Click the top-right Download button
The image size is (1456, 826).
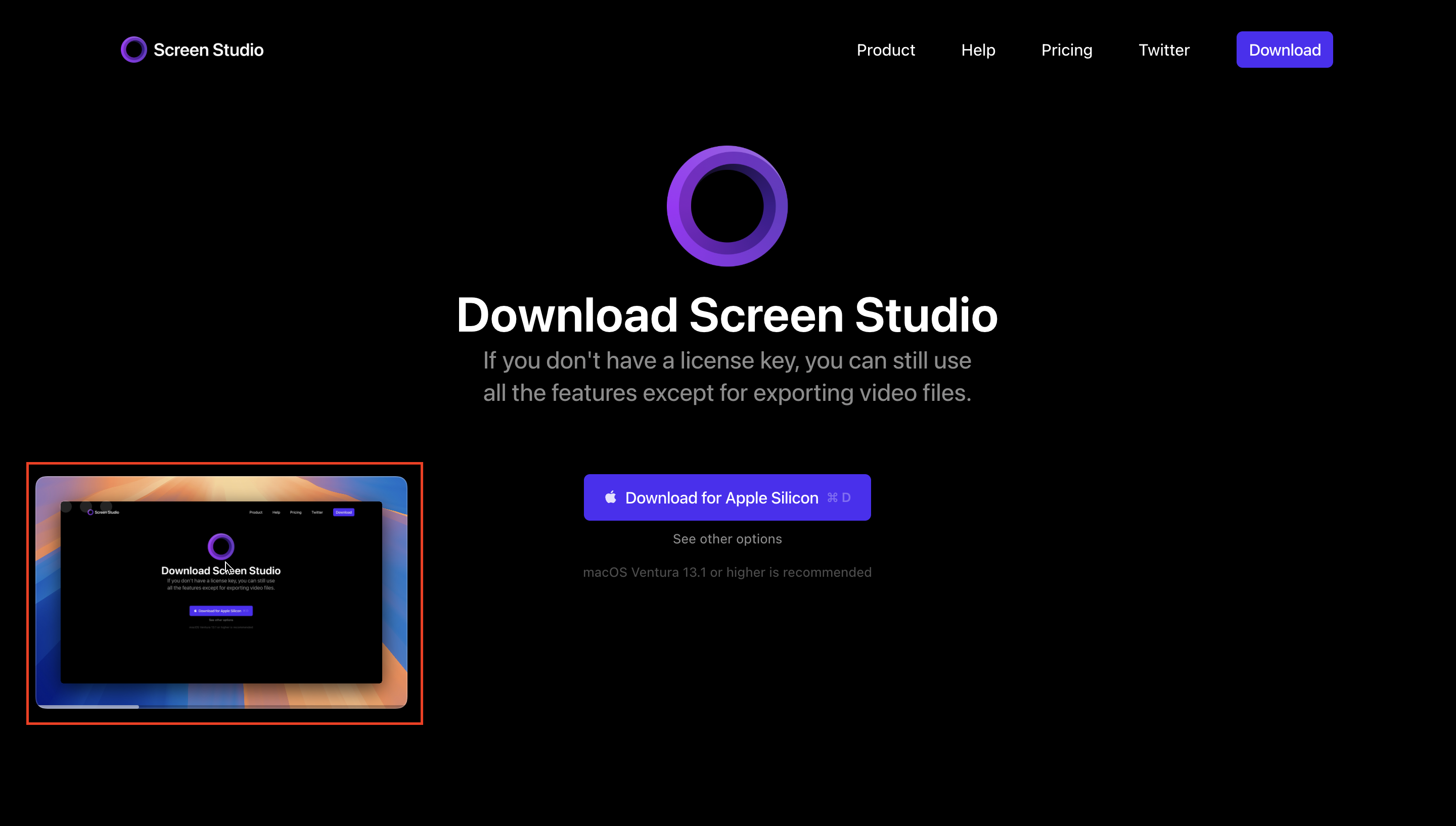(1284, 50)
